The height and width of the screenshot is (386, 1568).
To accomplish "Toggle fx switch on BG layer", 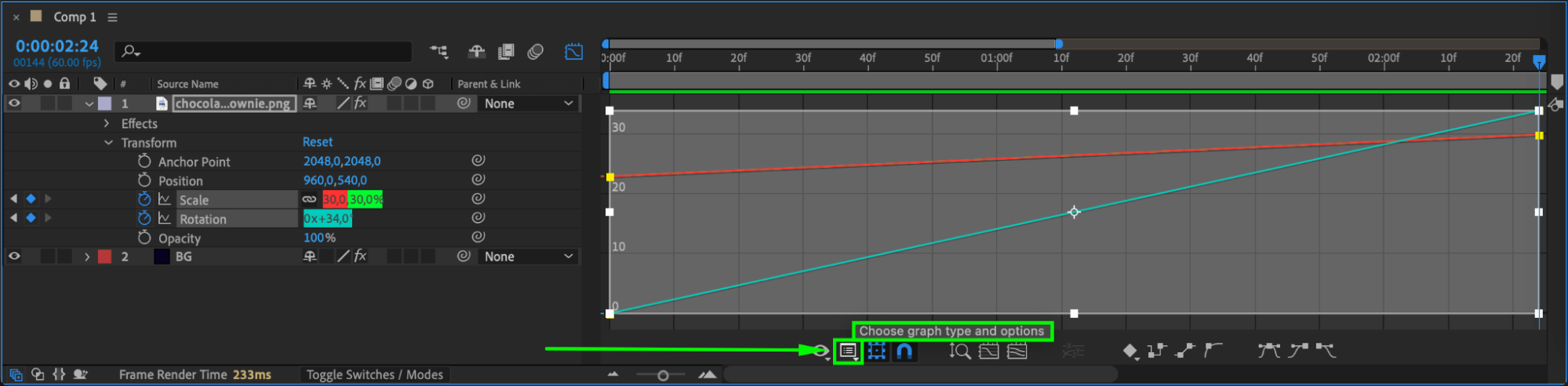I will (360, 256).
